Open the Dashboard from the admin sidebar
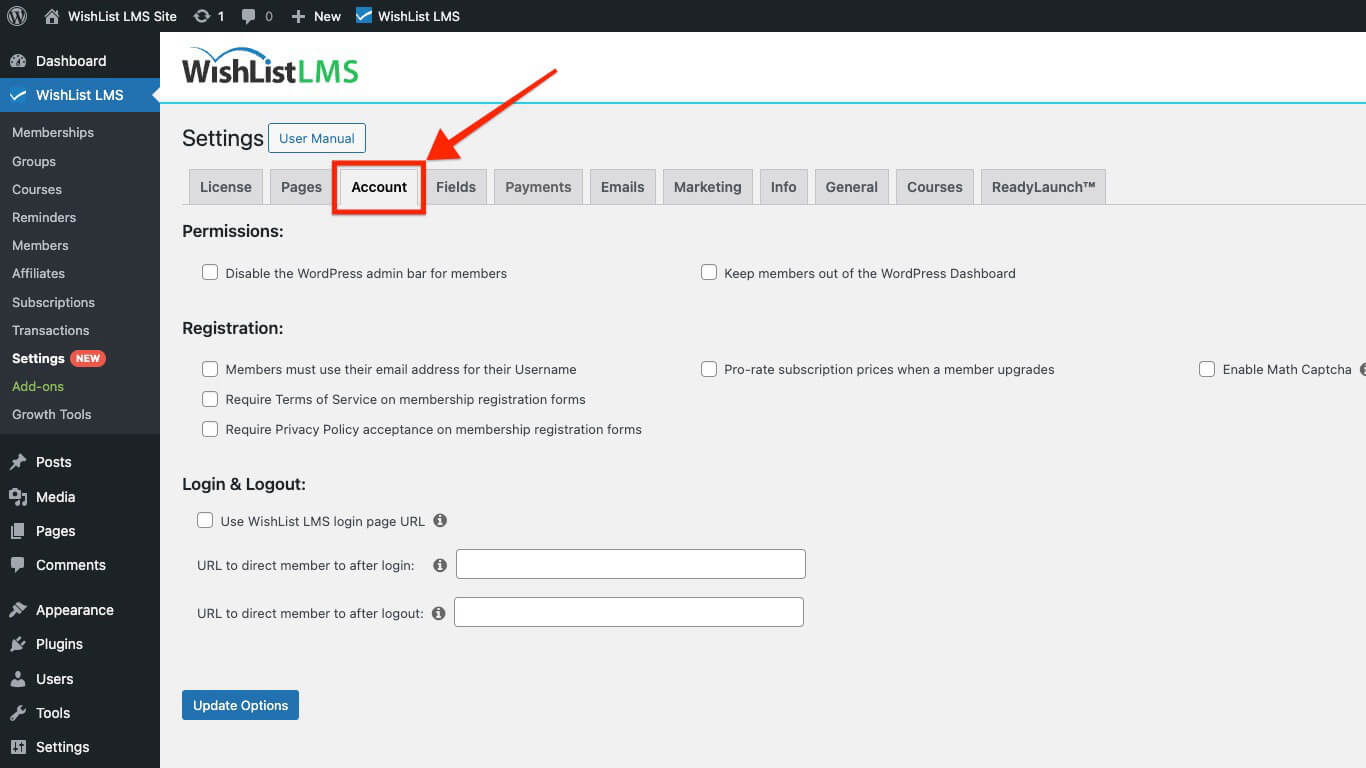This screenshot has width=1366, height=768. pyautogui.click(x=60, y=60)
